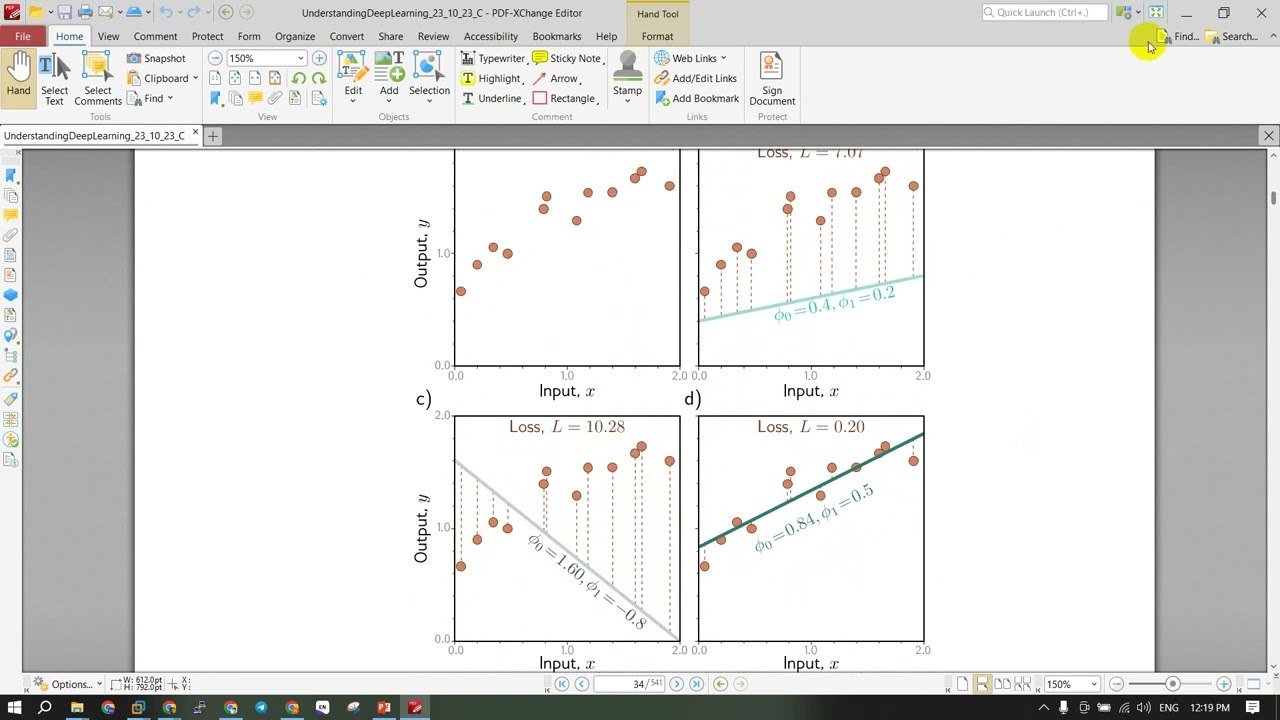1280x720 pixels.
Task: Select the Hand tool
Action: [18, 76]
